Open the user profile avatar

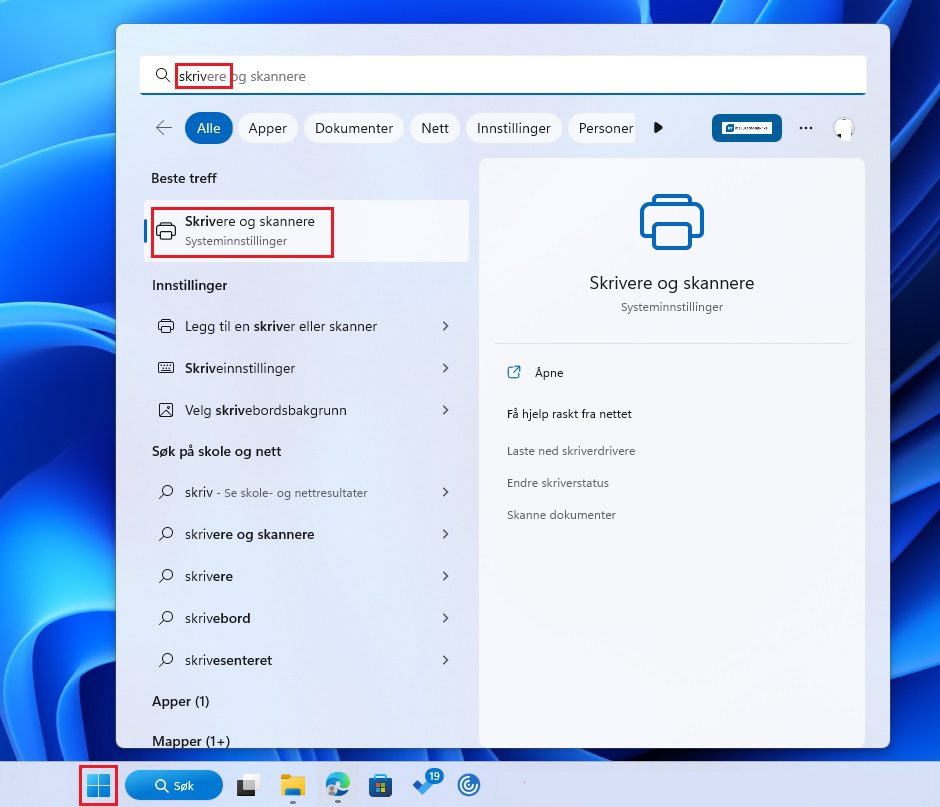(x=843, y=128)
